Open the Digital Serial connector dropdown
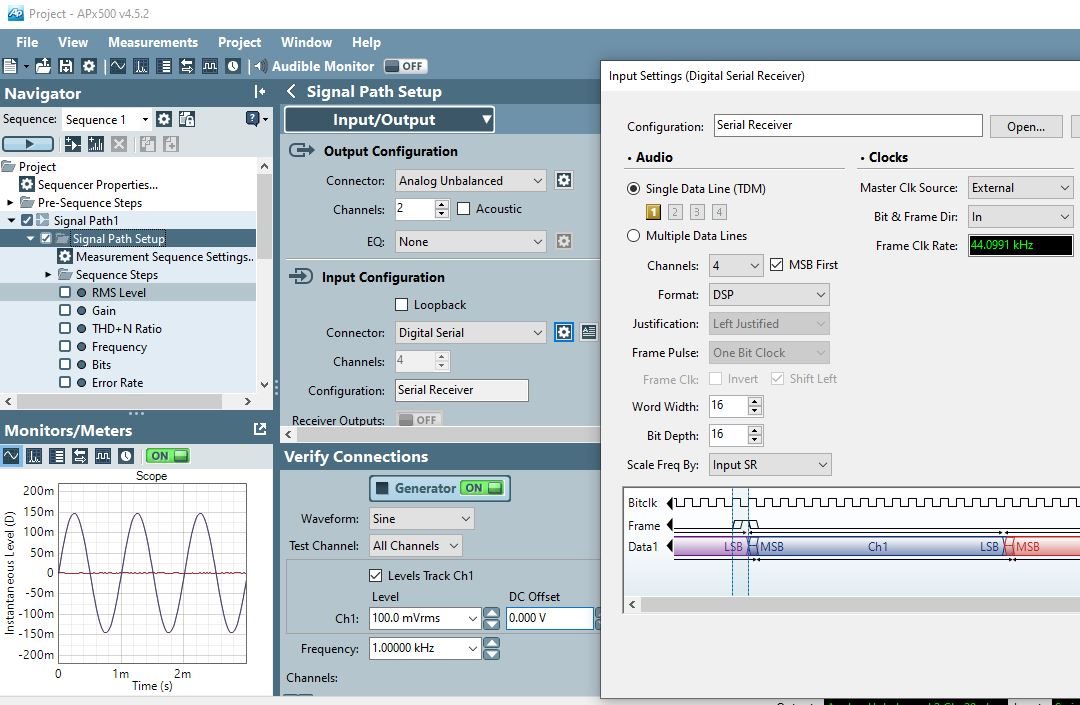 (x=470, y=333)
